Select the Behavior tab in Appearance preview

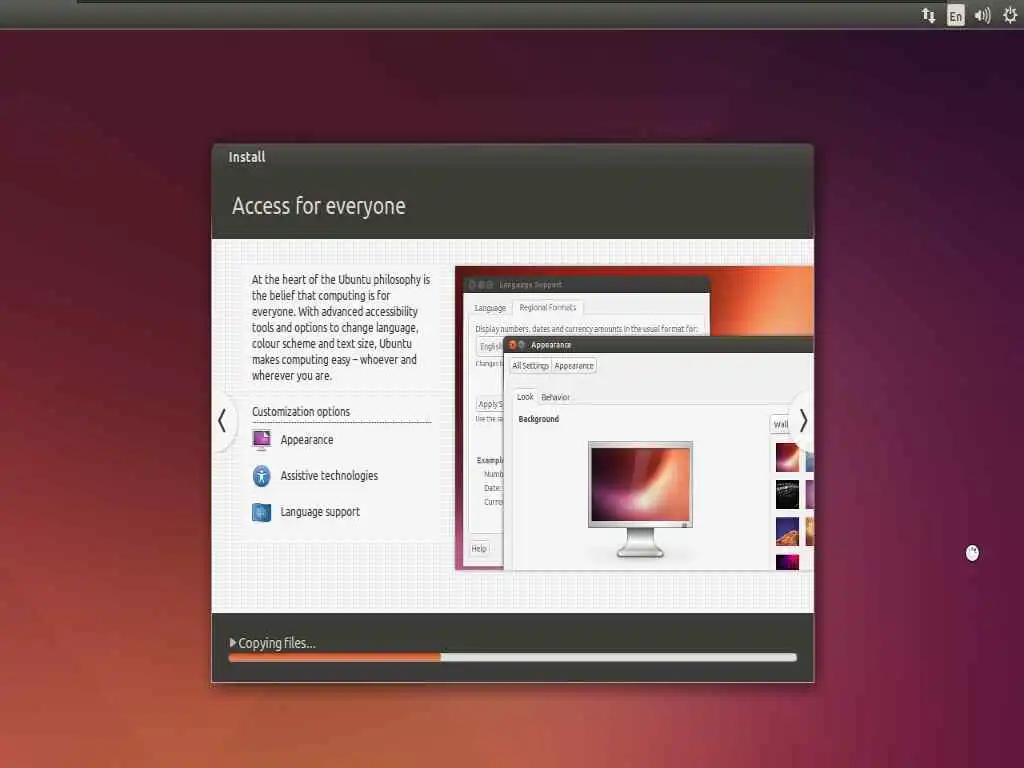pos(556,397)
